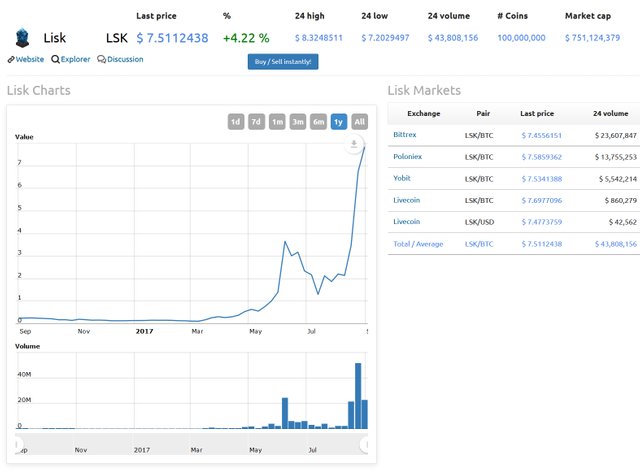Click the June price peak on the line

[285, 242]
